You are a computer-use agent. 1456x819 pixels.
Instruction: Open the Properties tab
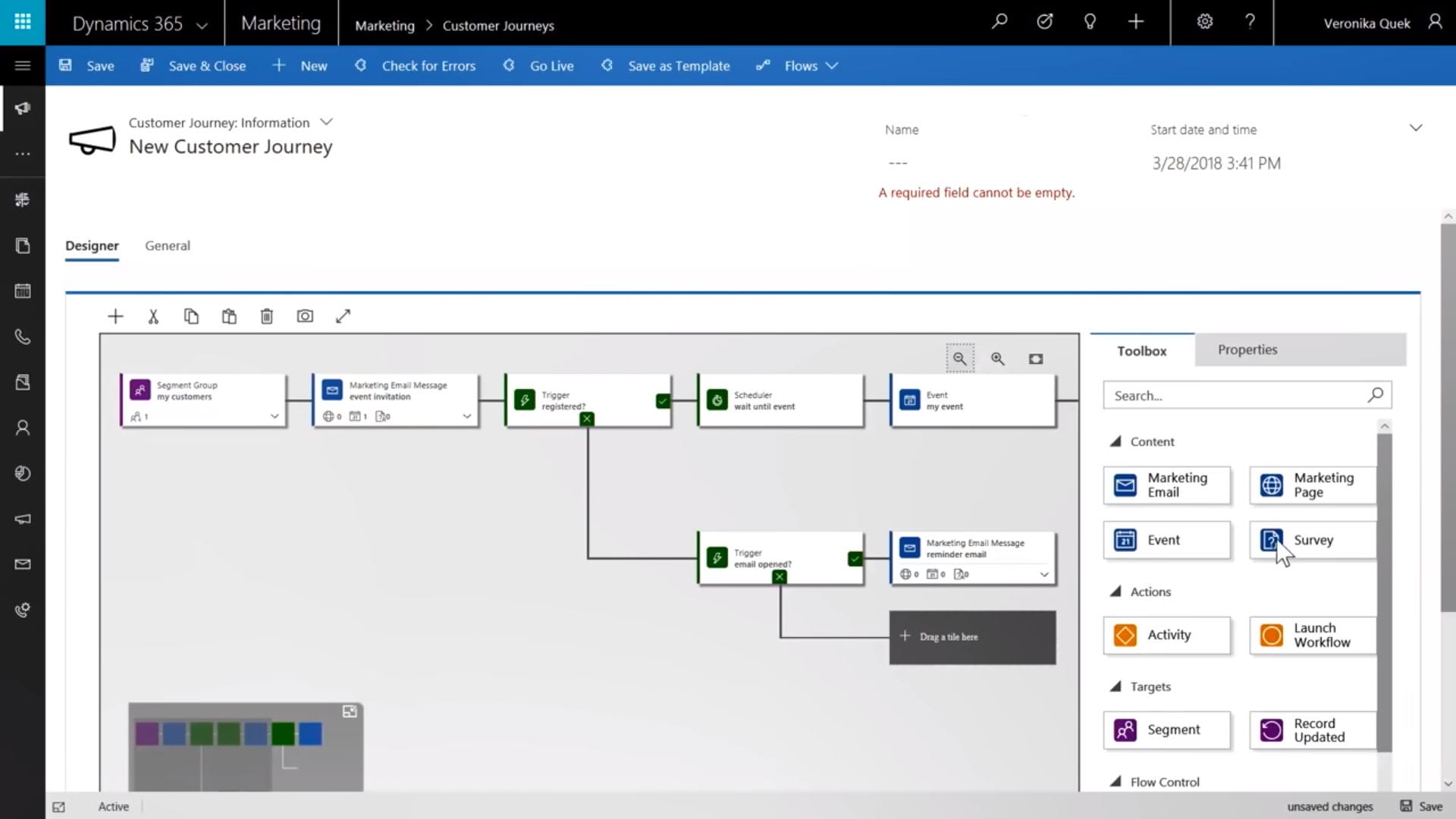tap(1247, 350)
